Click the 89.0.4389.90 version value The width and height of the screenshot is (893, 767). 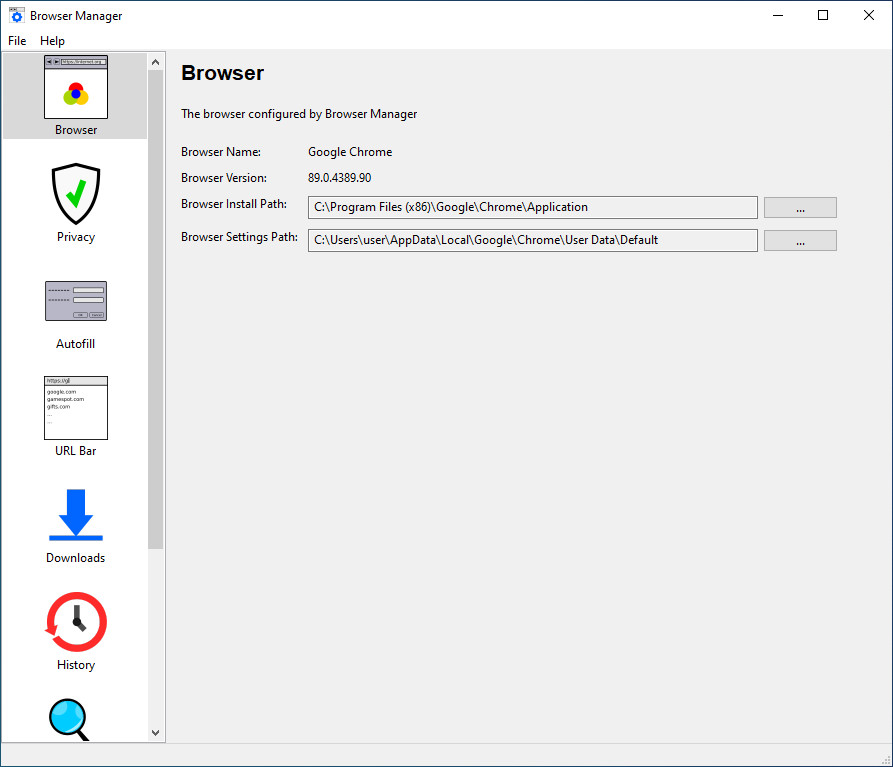click(x=339, y=178)
